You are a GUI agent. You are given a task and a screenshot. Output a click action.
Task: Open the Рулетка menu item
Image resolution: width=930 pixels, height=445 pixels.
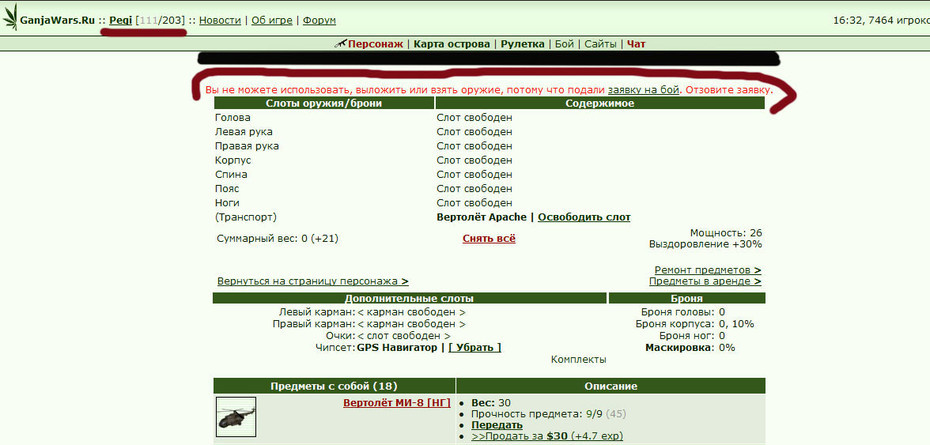click(523, 44)
